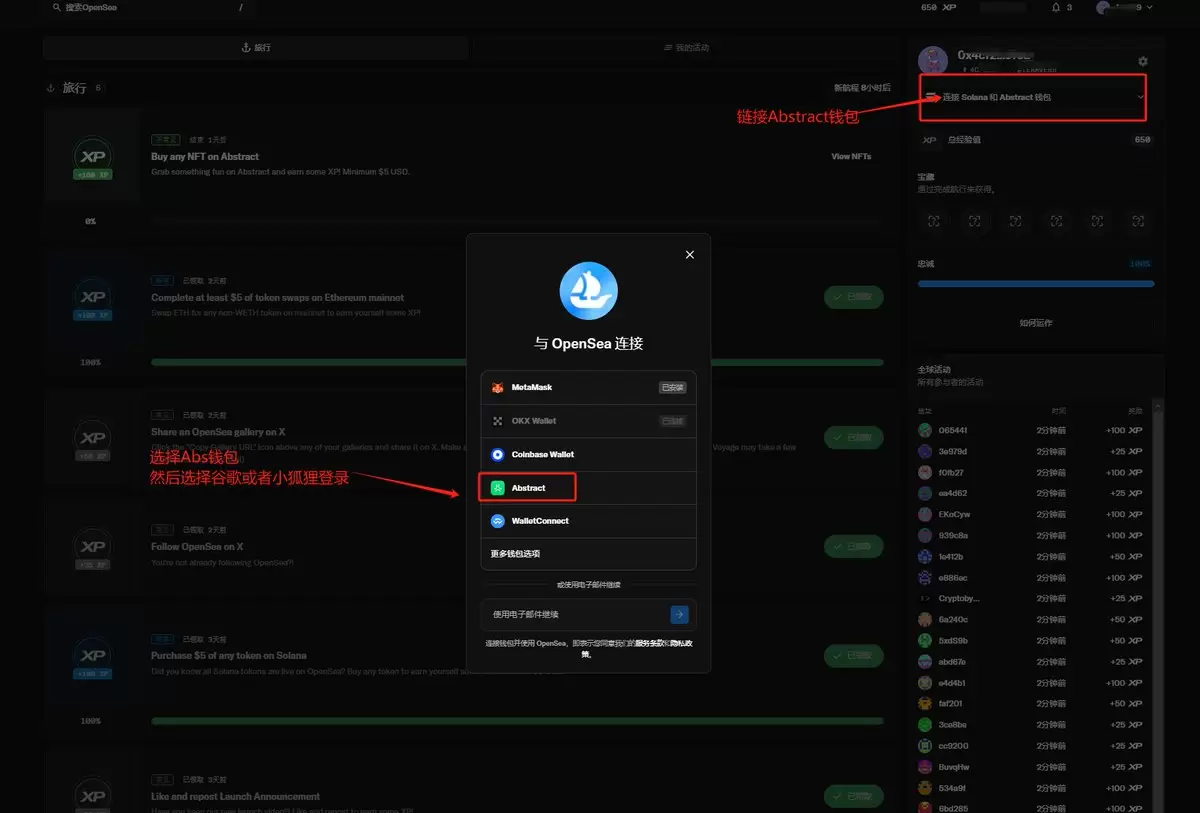
Task: Click avatar of user BuvqHw
Action: [925, 767]
